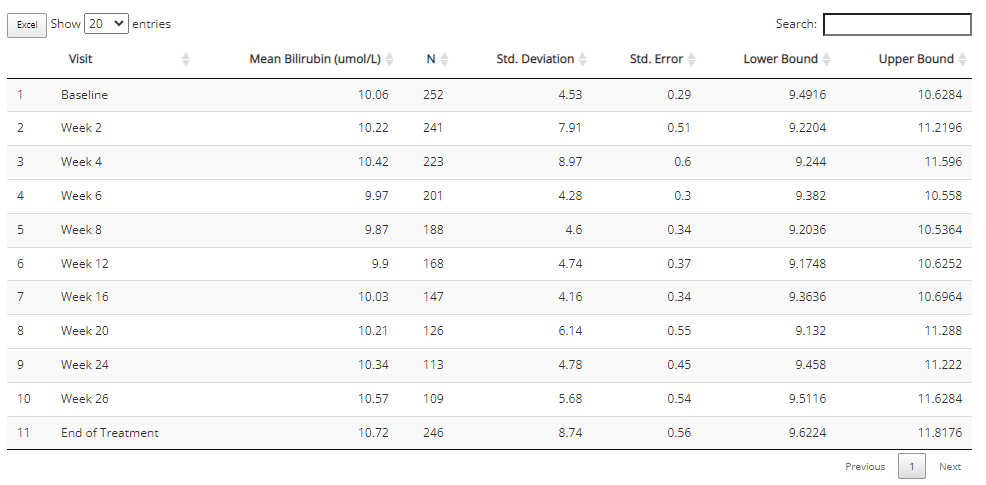Go to Previous page
Image resolution: width=986 pixels, height=485 pixels.
[865, 466]
